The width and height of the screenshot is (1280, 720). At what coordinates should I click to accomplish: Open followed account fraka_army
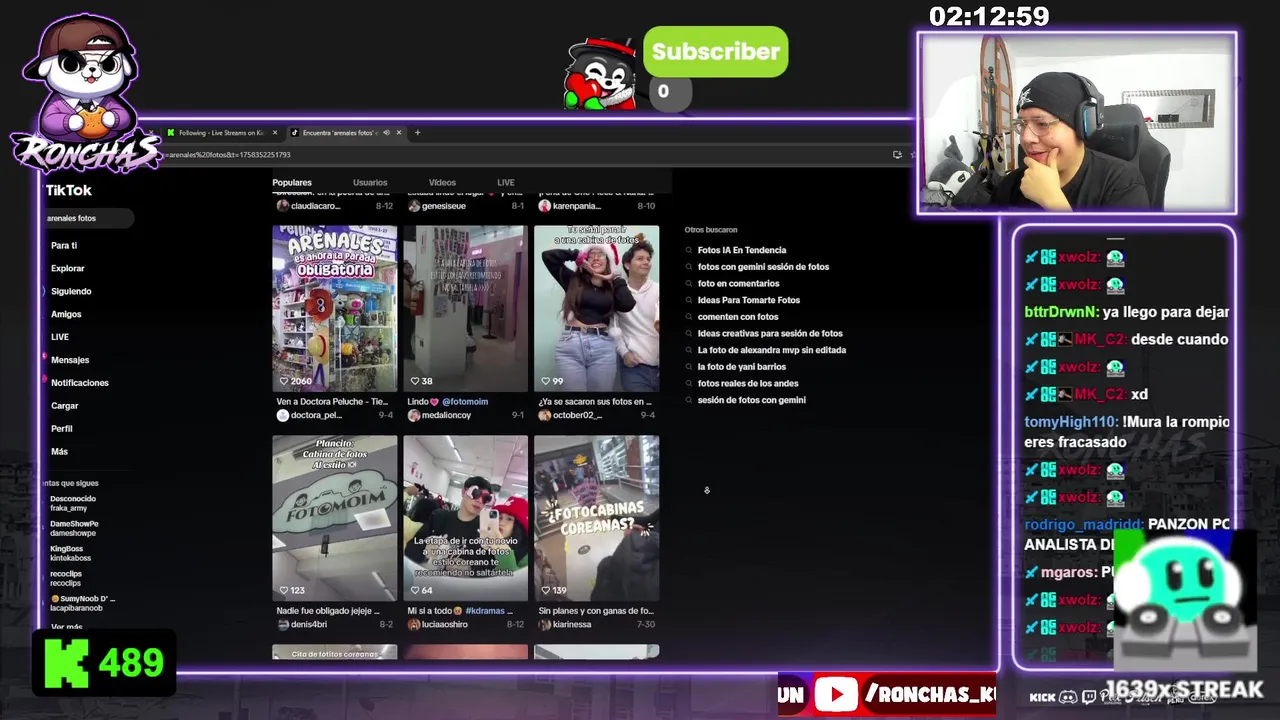(x=73, y=503)
